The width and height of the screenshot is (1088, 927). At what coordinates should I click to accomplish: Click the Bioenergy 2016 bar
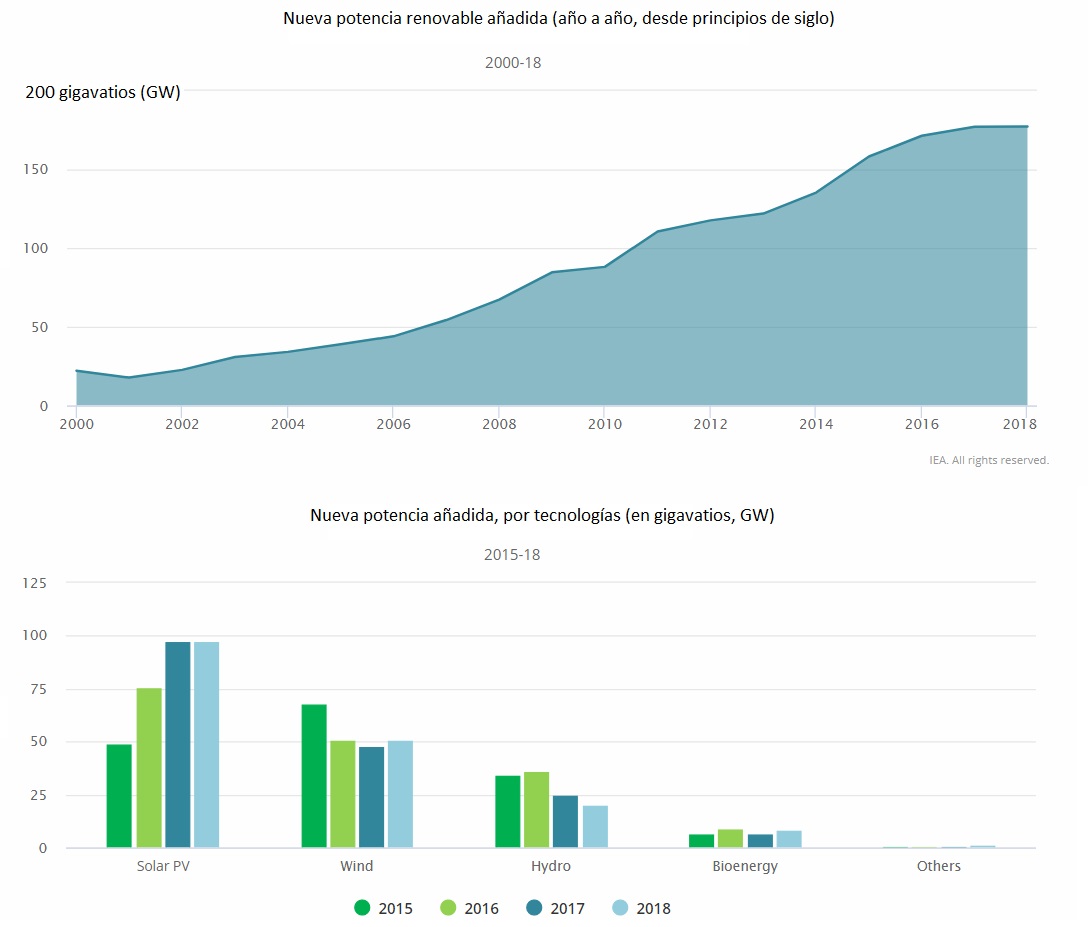point(730,838)
